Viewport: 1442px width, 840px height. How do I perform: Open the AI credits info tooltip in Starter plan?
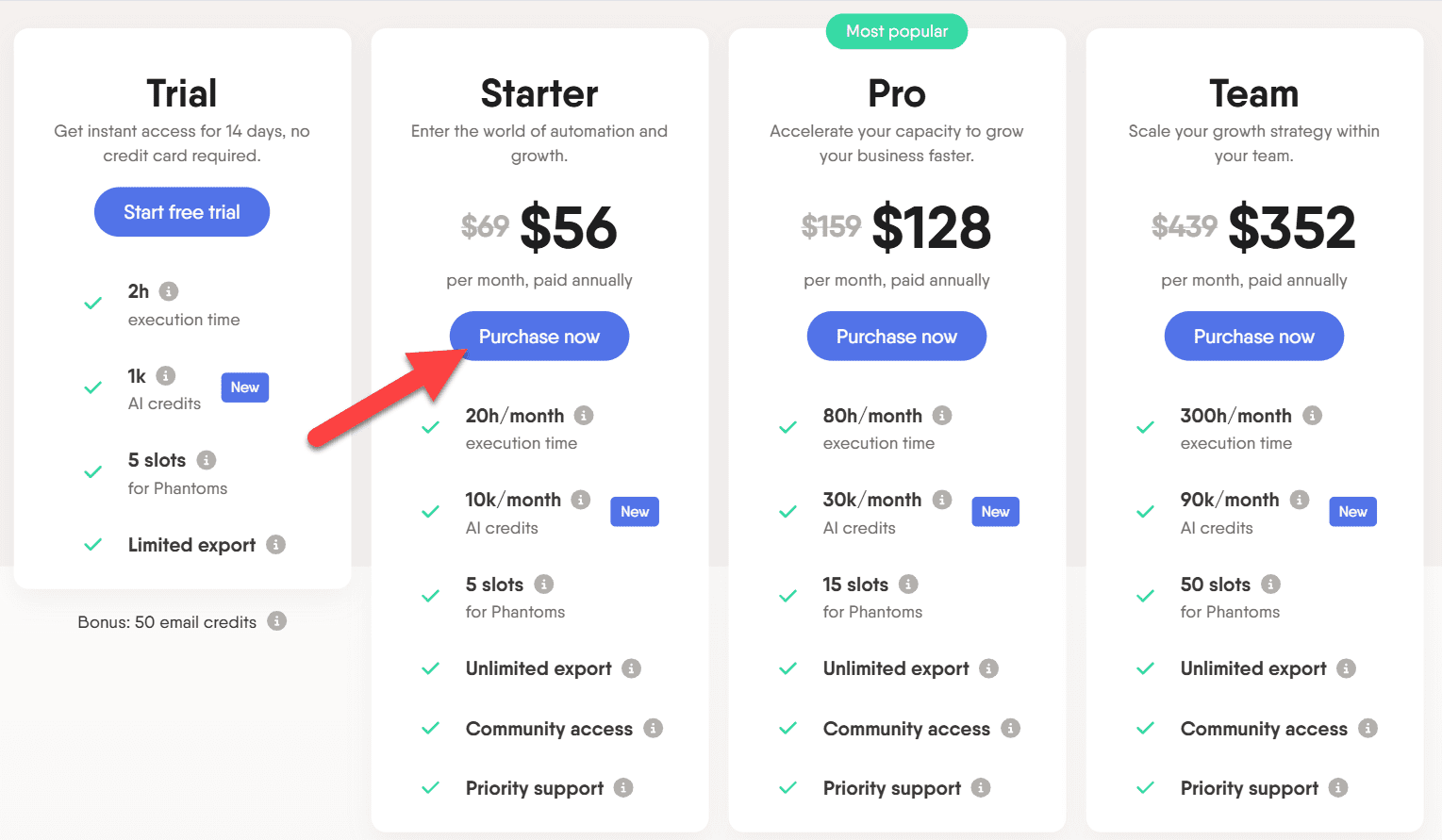(581, 499)
